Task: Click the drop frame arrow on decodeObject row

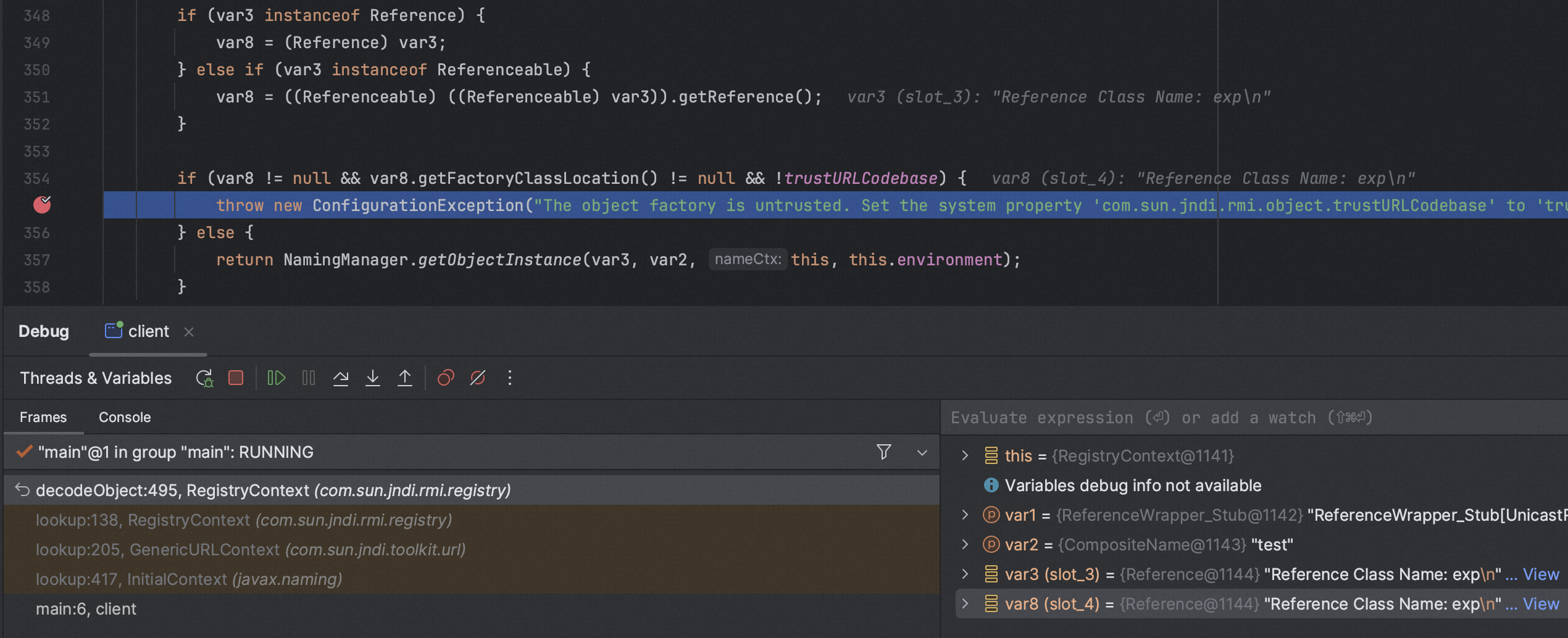Action: point(22,490)
